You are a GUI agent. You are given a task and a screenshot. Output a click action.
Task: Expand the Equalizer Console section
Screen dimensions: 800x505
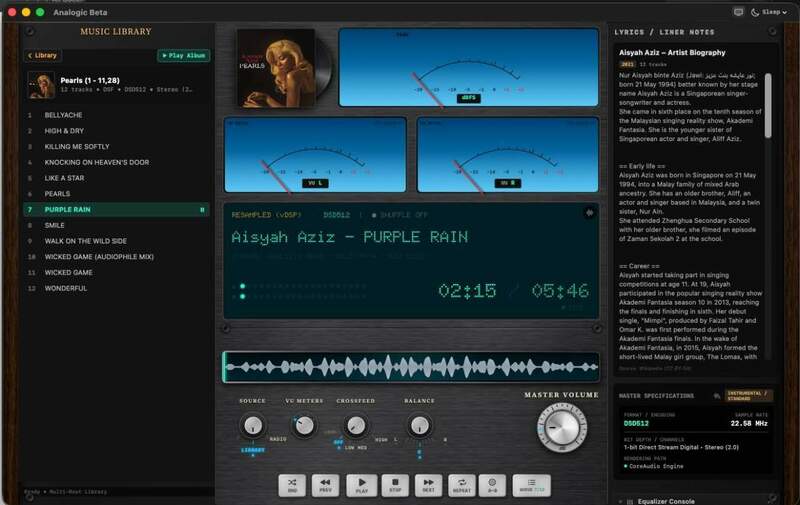pyautogui.click(x=666, y=501)
